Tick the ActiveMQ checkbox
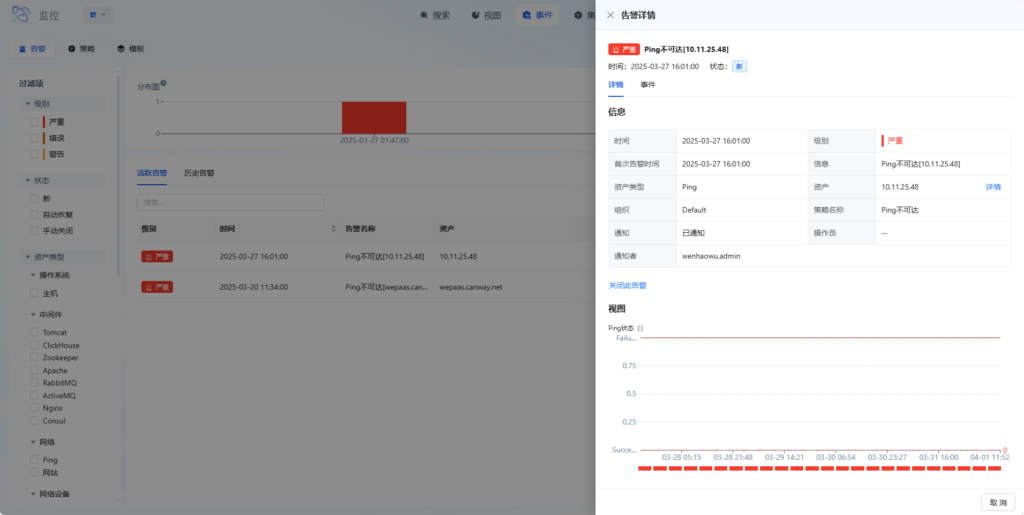The height and width of the screenshot is (515, 1024). click(34, 396)
